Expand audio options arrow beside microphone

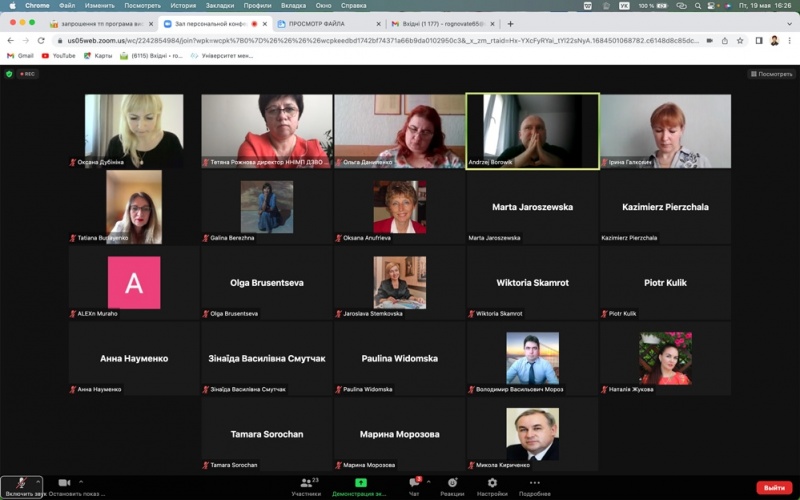36,481
